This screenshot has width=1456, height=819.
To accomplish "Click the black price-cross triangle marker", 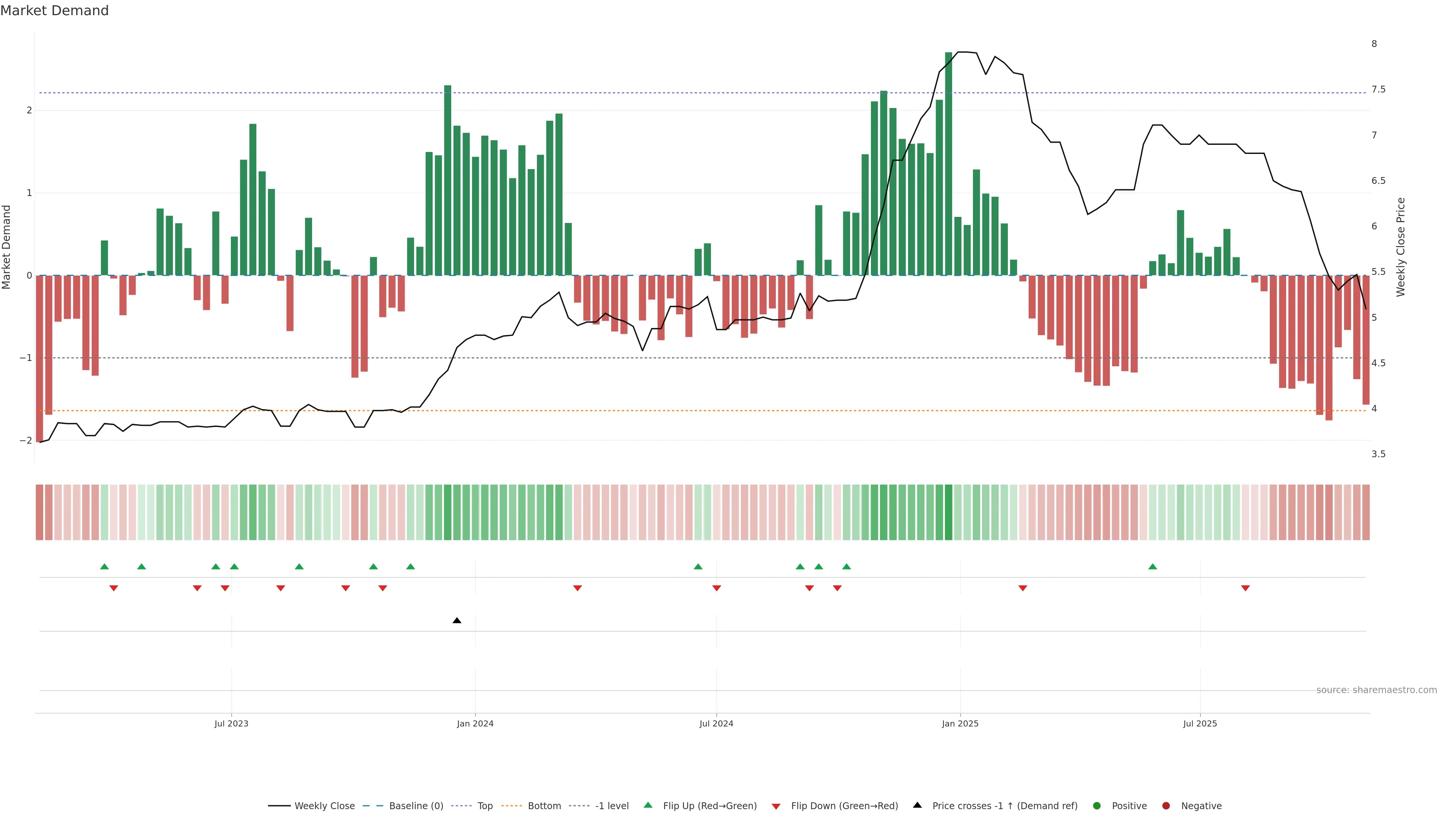I will pos(457,621).
